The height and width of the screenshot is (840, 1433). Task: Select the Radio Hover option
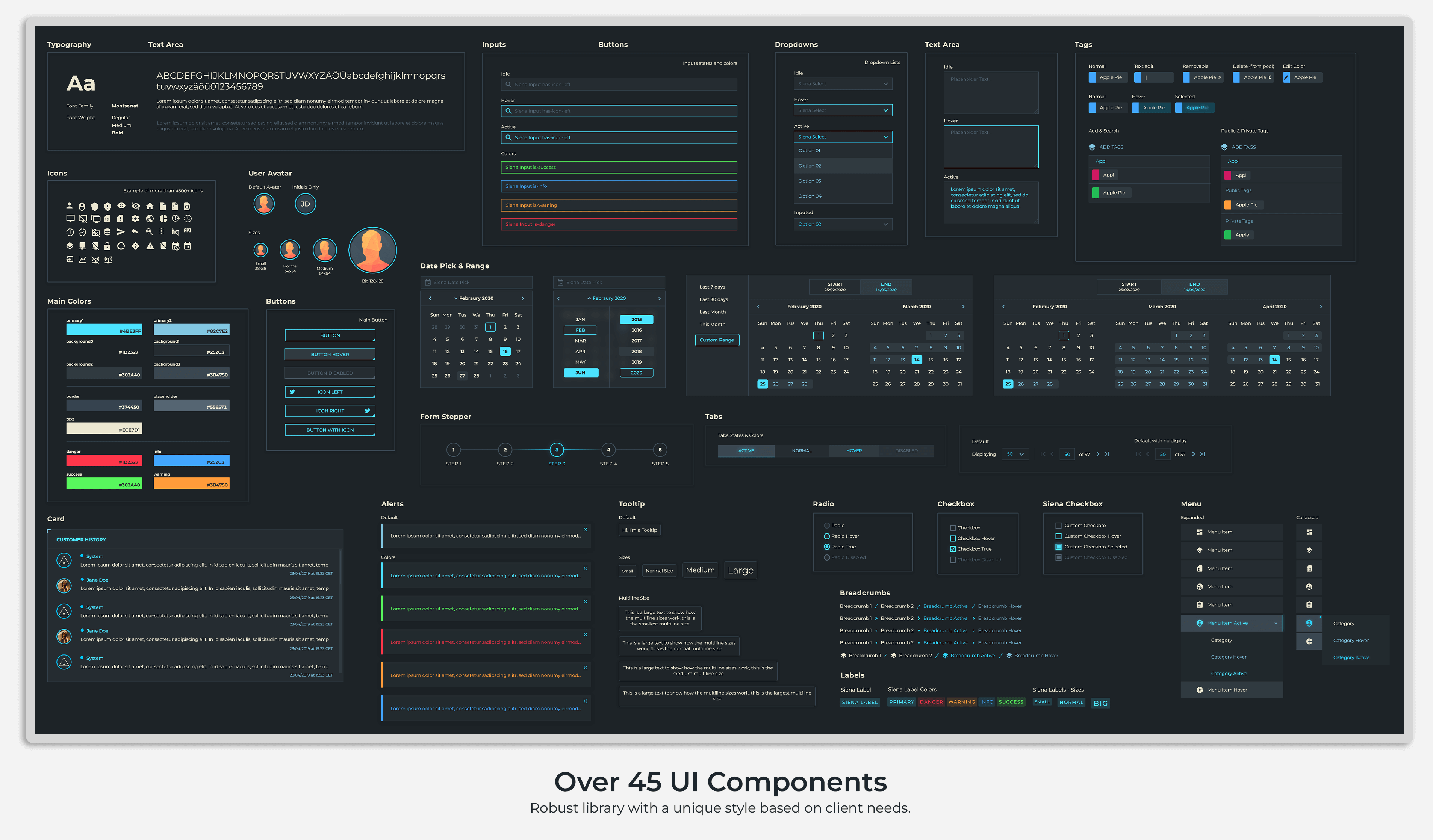tap(827, 536)
